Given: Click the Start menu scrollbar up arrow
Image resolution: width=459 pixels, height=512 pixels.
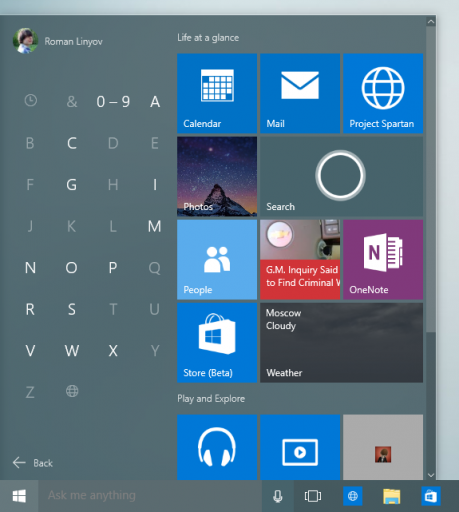Looking at the screenshot, I should click(431, 22).
